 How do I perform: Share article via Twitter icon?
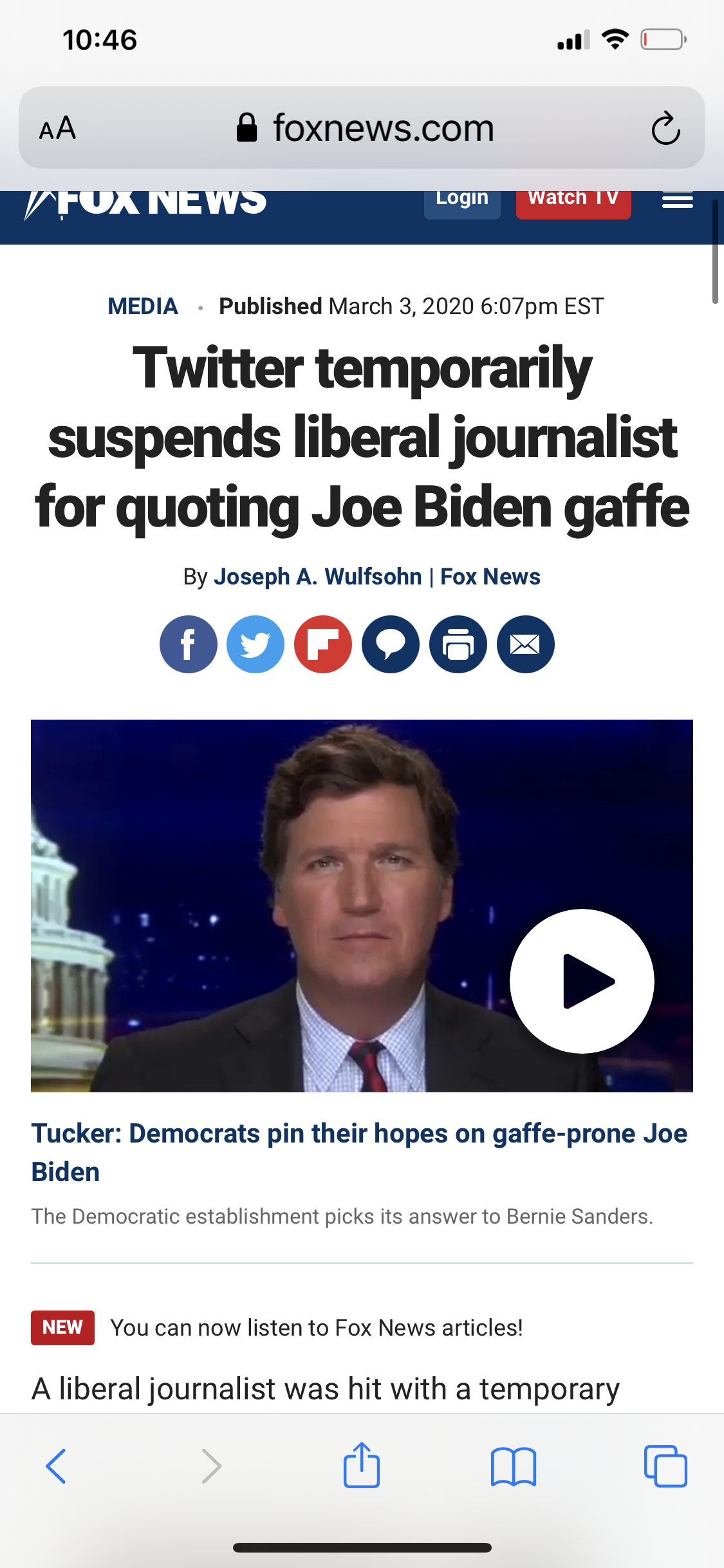[255, 644]
